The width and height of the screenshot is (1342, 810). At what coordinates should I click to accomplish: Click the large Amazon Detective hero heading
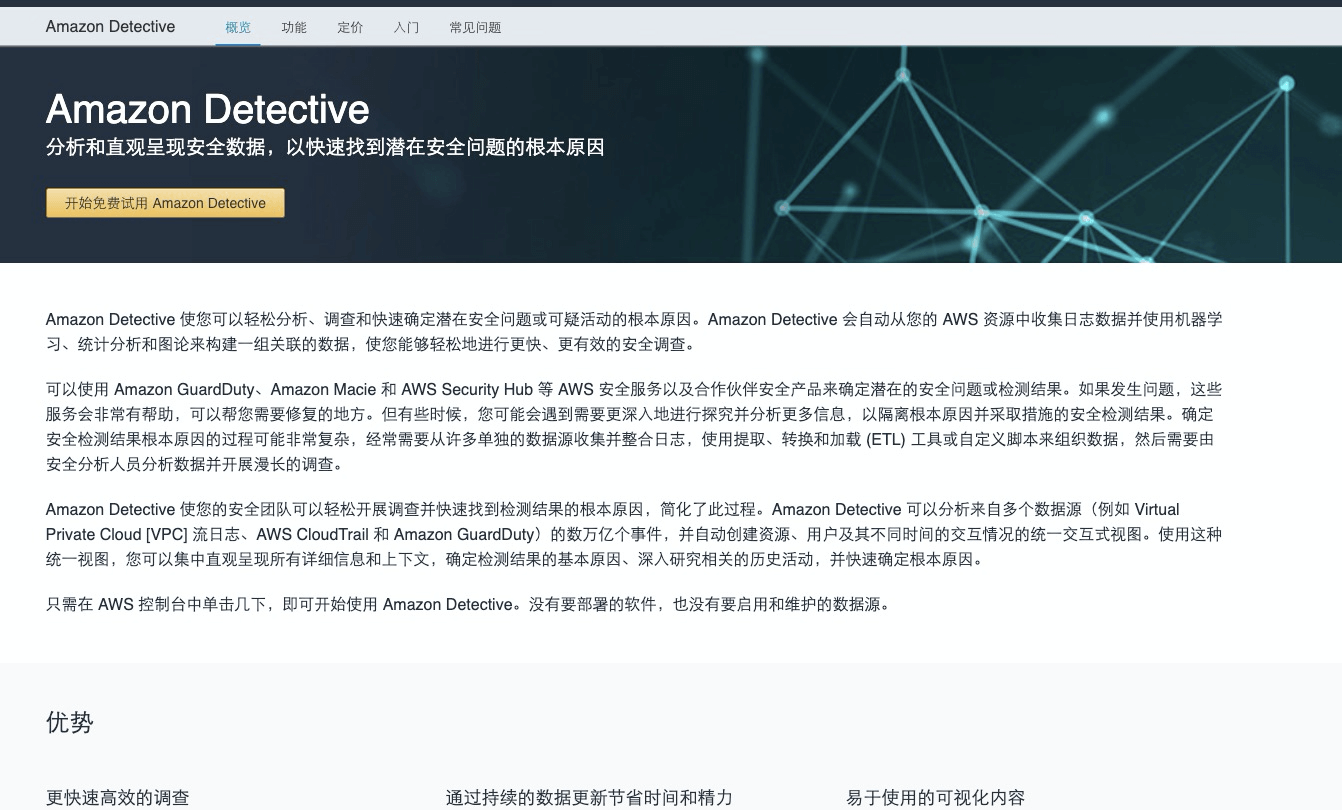pyautogui.click(x=208, y=109)
